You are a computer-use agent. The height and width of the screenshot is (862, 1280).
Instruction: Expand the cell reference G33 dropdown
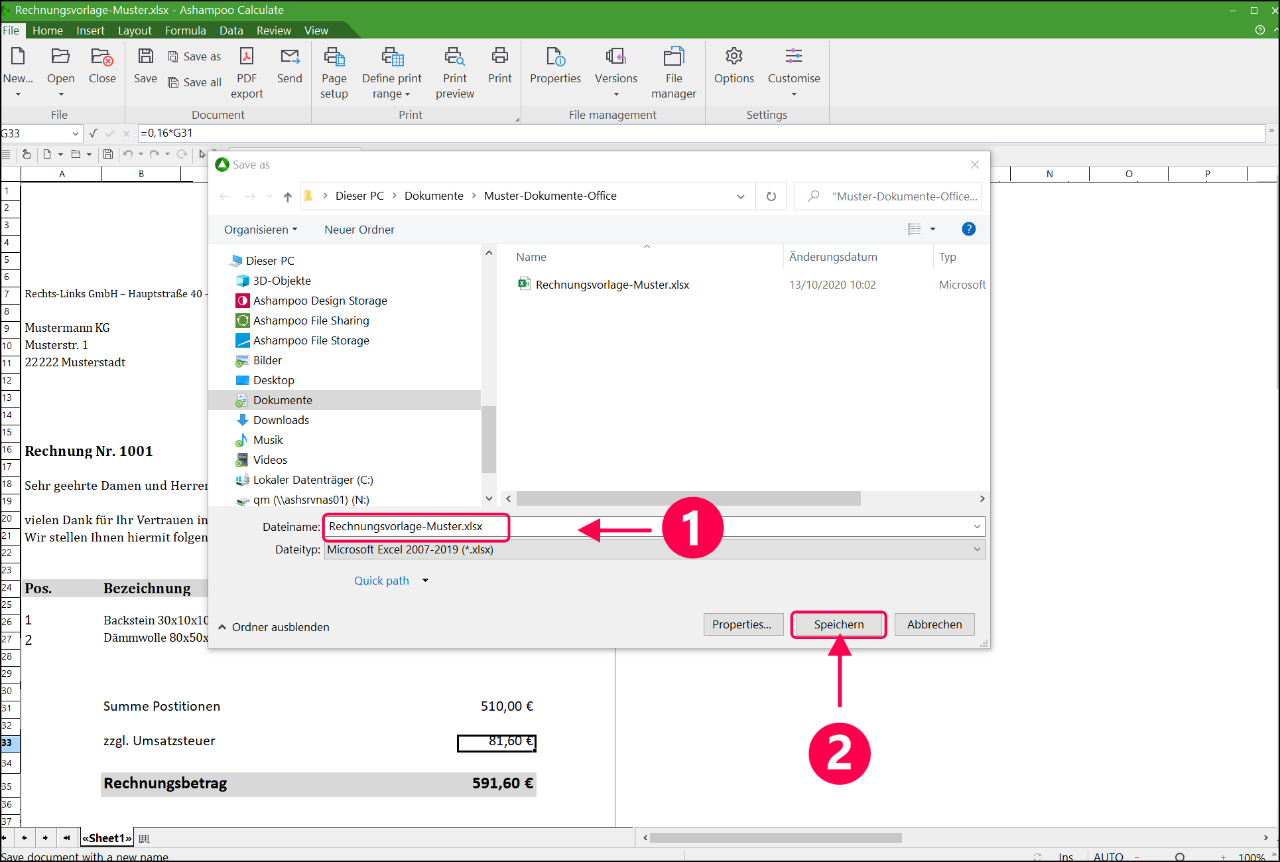click(75, 133)
